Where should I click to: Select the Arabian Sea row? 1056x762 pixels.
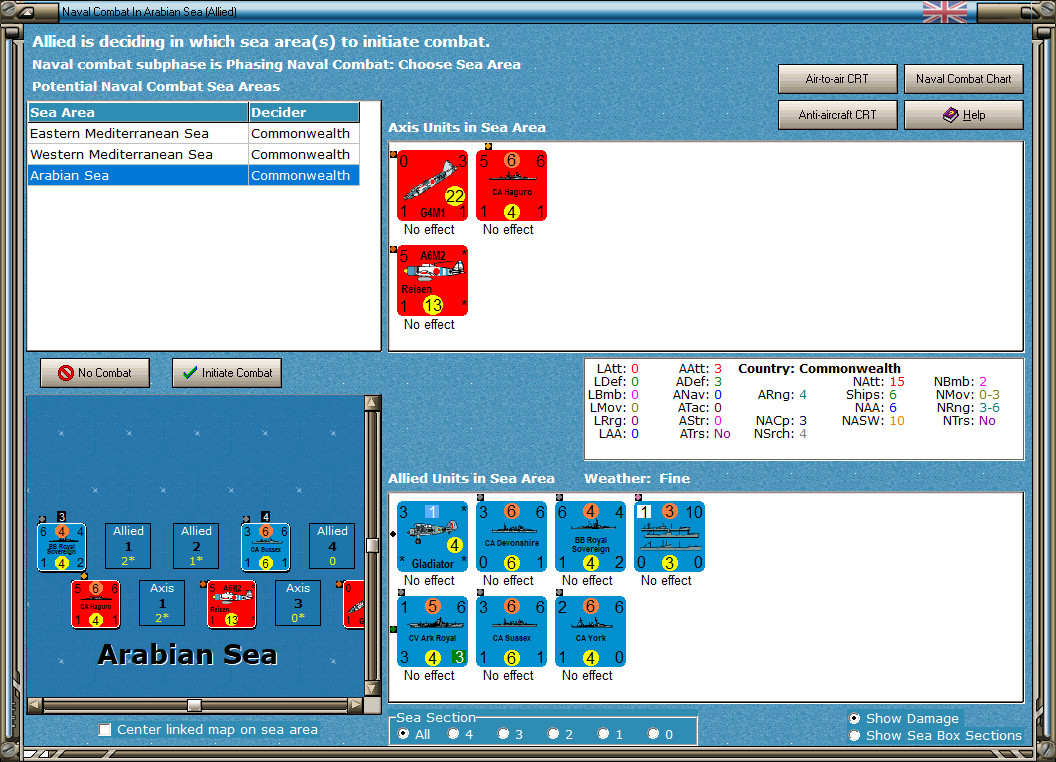(193, 175)
